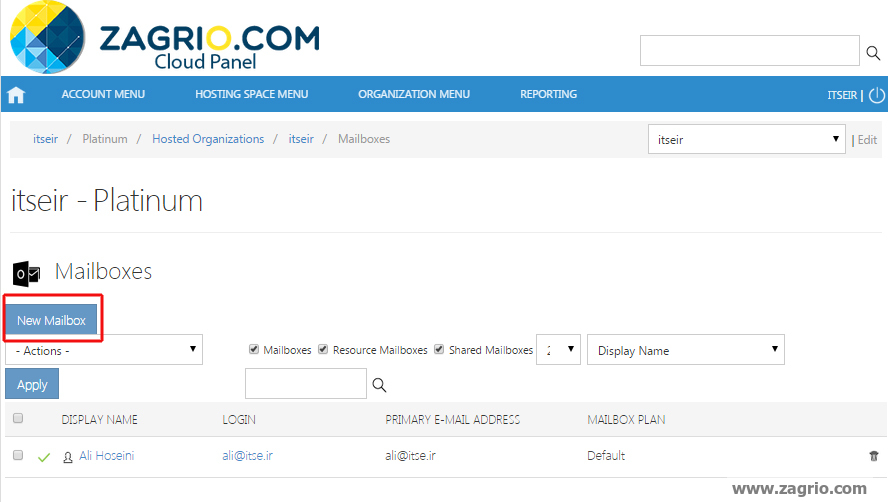Select the Ali Hoseini row checkbox

click(18, 455)
